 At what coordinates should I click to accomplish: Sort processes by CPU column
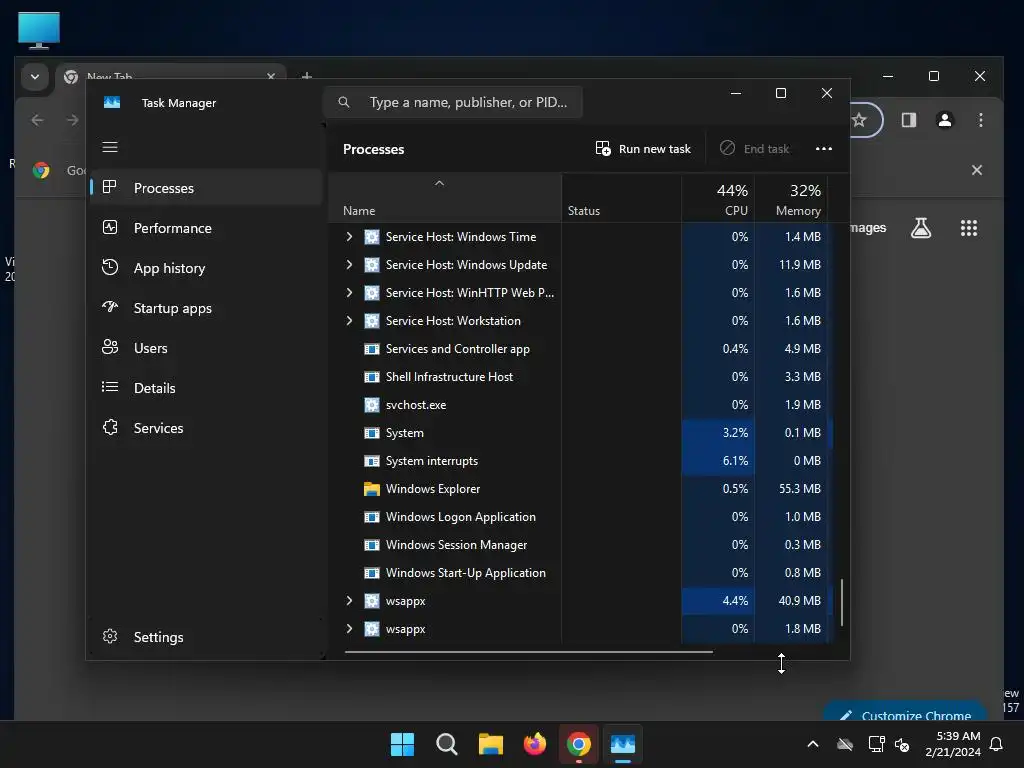[x=718, y=199]
